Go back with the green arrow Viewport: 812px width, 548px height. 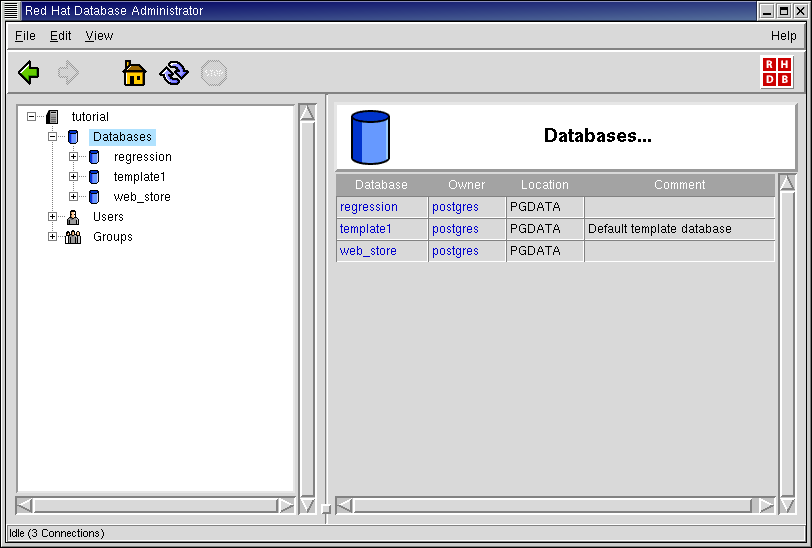(x=28, y=73)
